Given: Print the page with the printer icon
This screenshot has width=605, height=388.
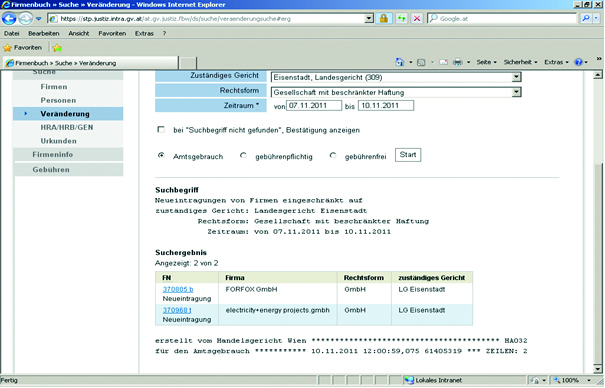Looking at the screenshot, I should (x=458, y=62).
